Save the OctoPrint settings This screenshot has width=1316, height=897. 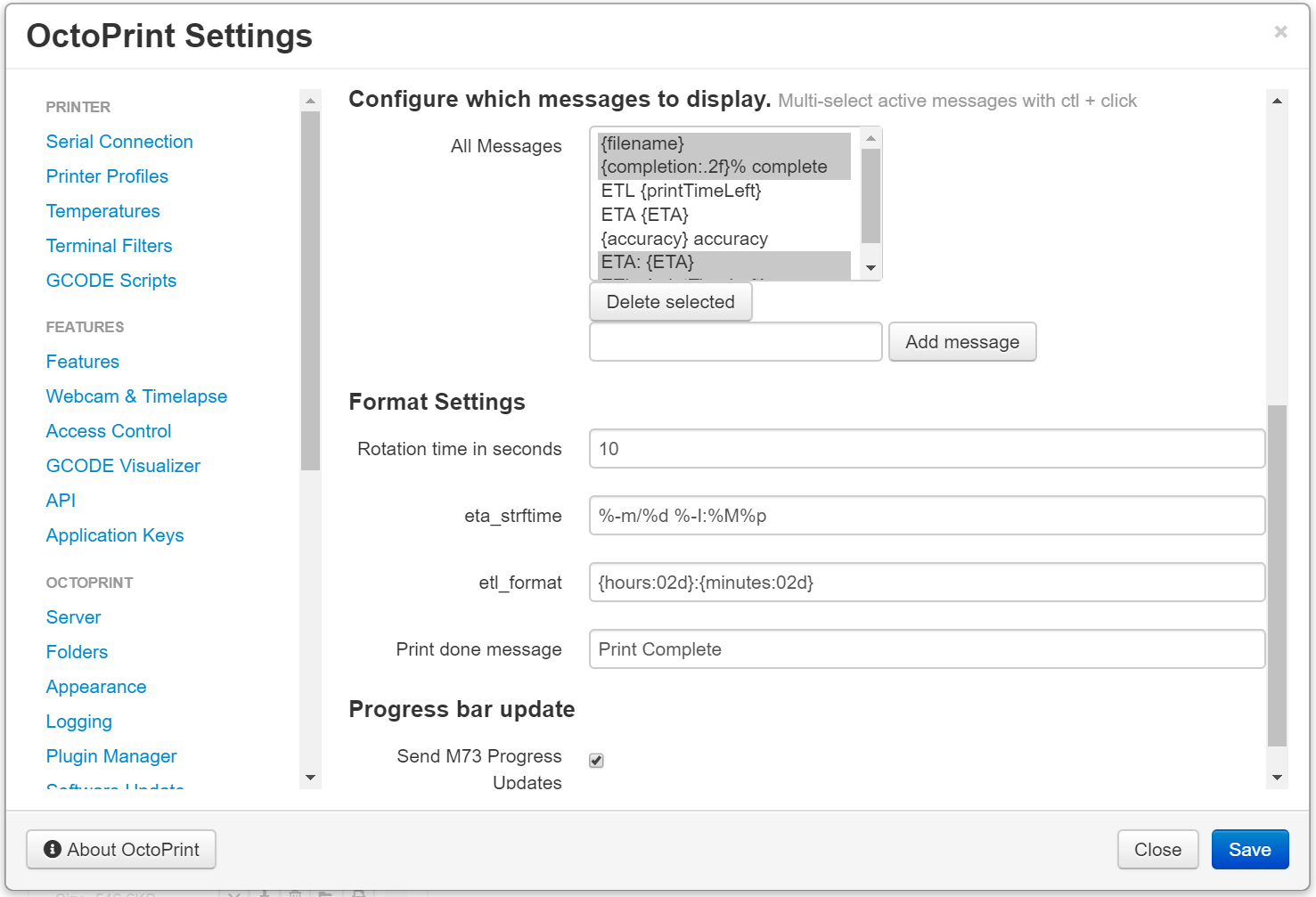(x=1249, y=850)
